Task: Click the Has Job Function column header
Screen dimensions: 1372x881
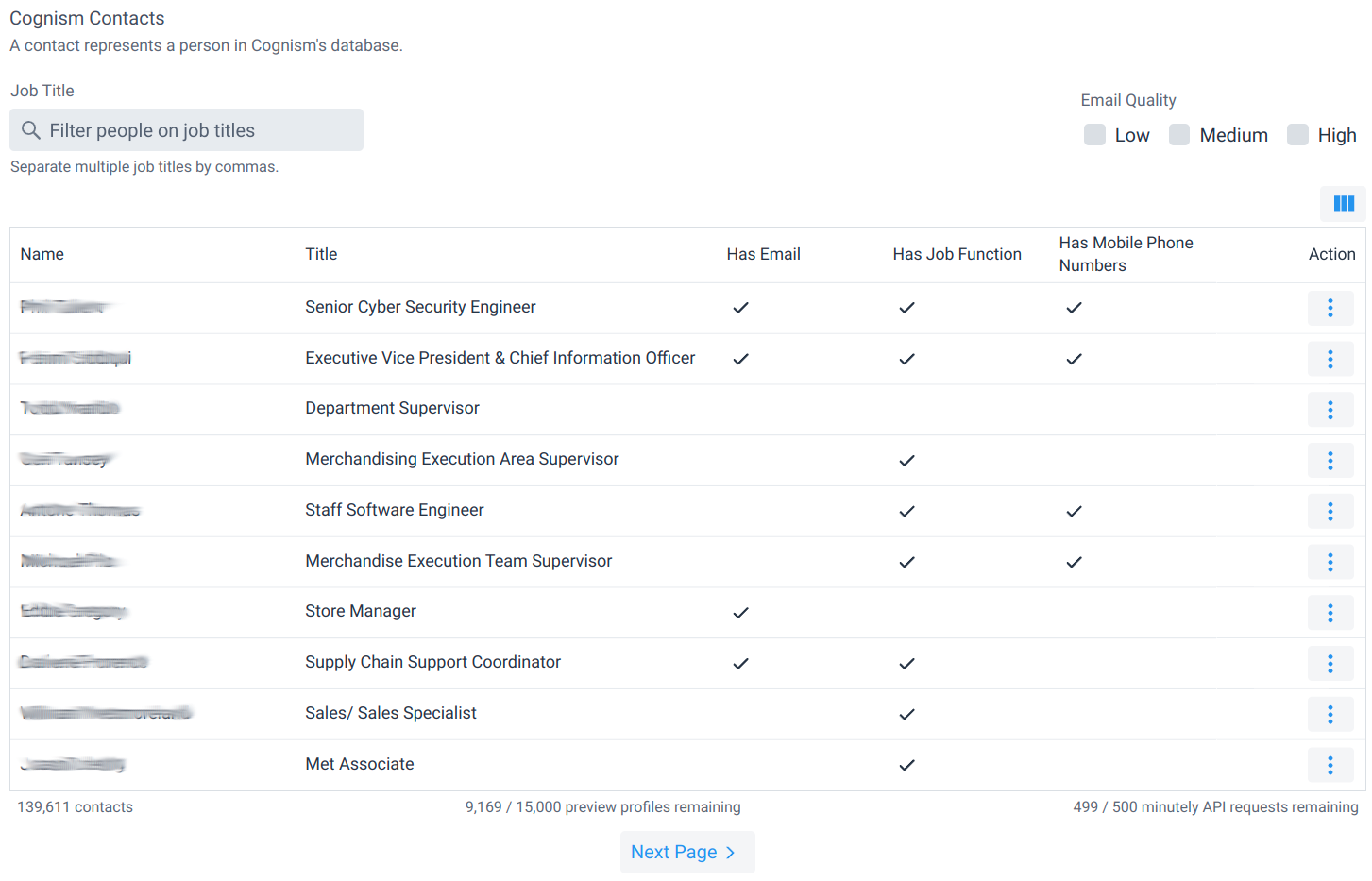Action: (957, 254)
